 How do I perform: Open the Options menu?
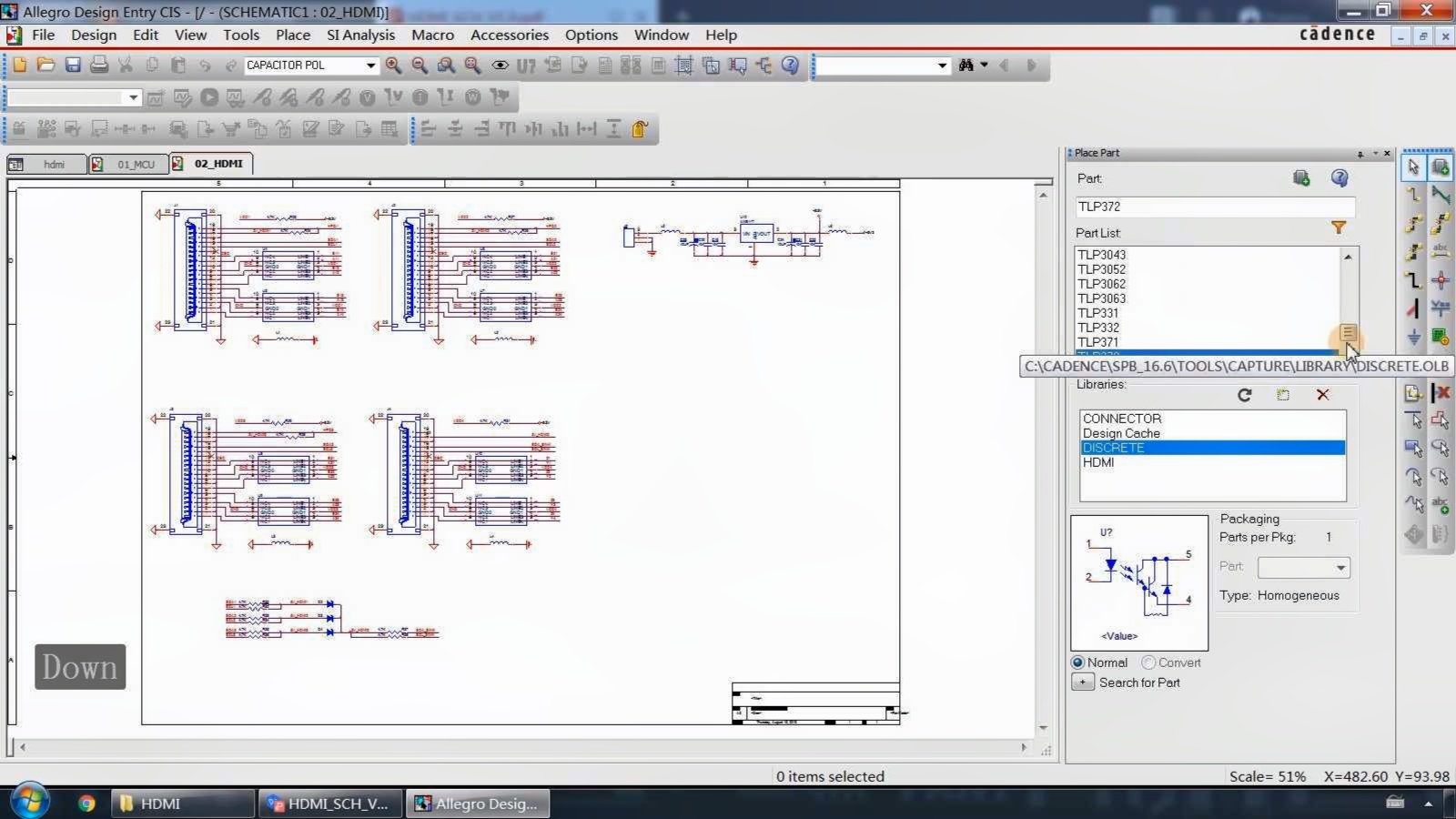click(x=591, y=35)
